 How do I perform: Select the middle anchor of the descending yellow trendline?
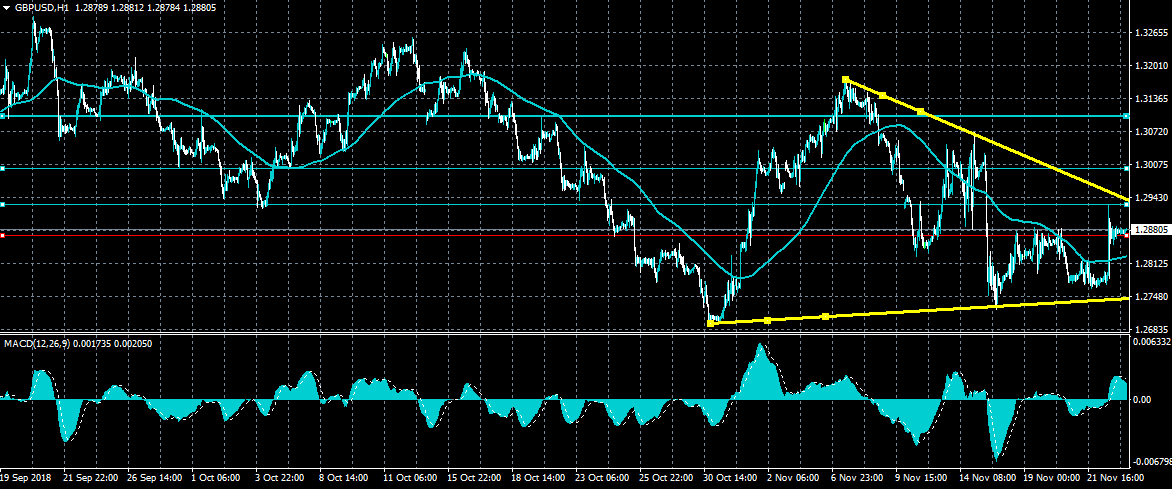click(883, 95)
